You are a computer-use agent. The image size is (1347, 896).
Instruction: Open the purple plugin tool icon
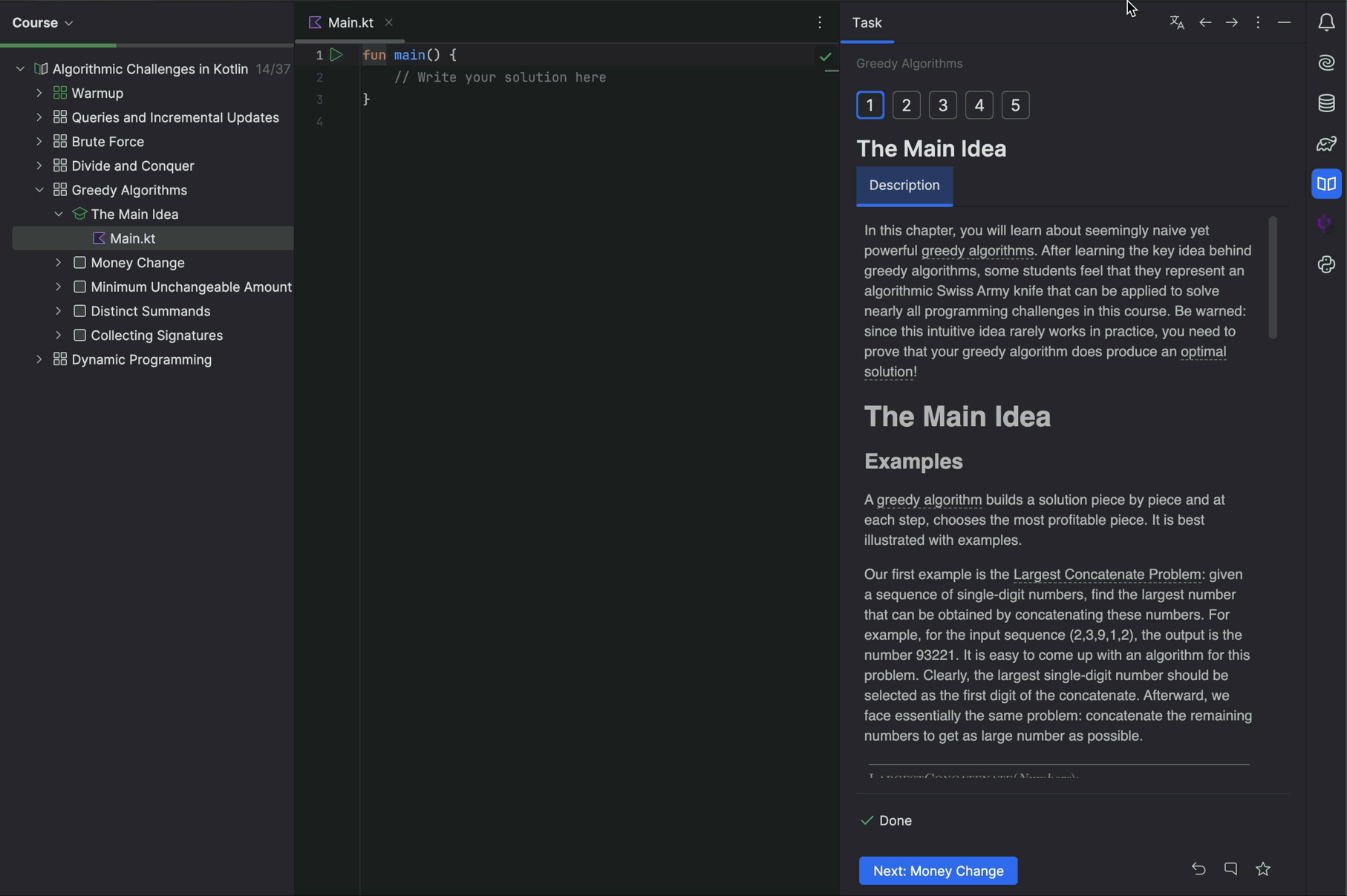coord(1325,223)
